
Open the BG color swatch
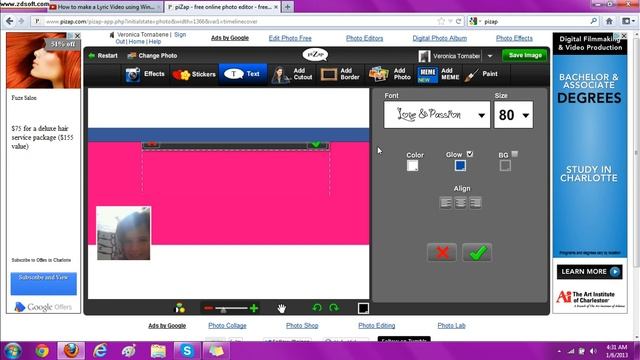(505, 166)
